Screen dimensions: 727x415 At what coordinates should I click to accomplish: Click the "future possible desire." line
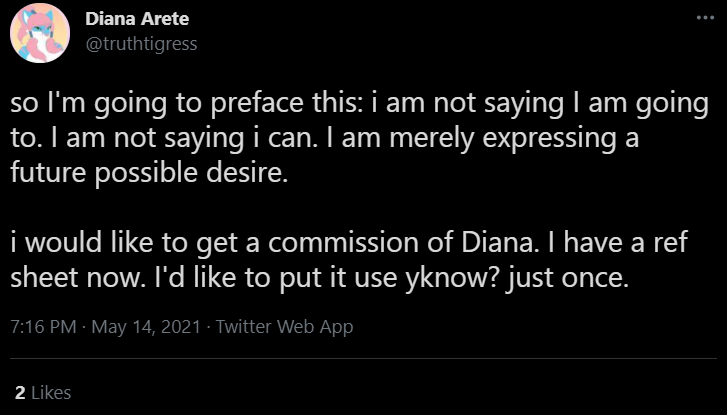149,174
